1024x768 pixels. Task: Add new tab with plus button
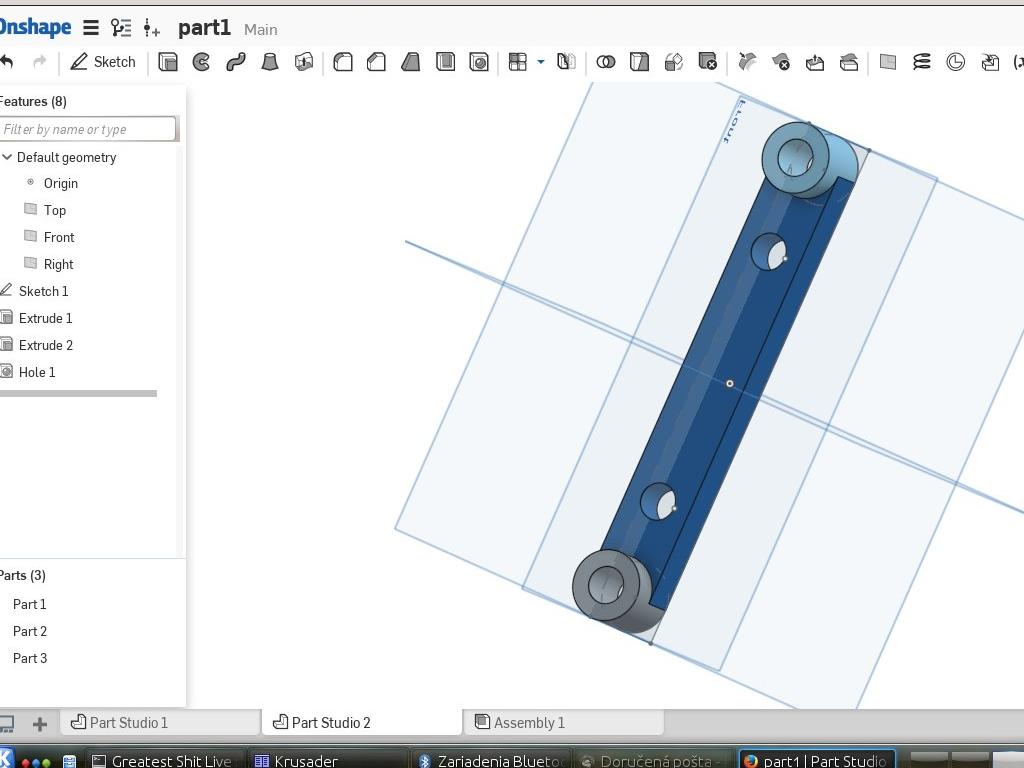click(40, 723)
